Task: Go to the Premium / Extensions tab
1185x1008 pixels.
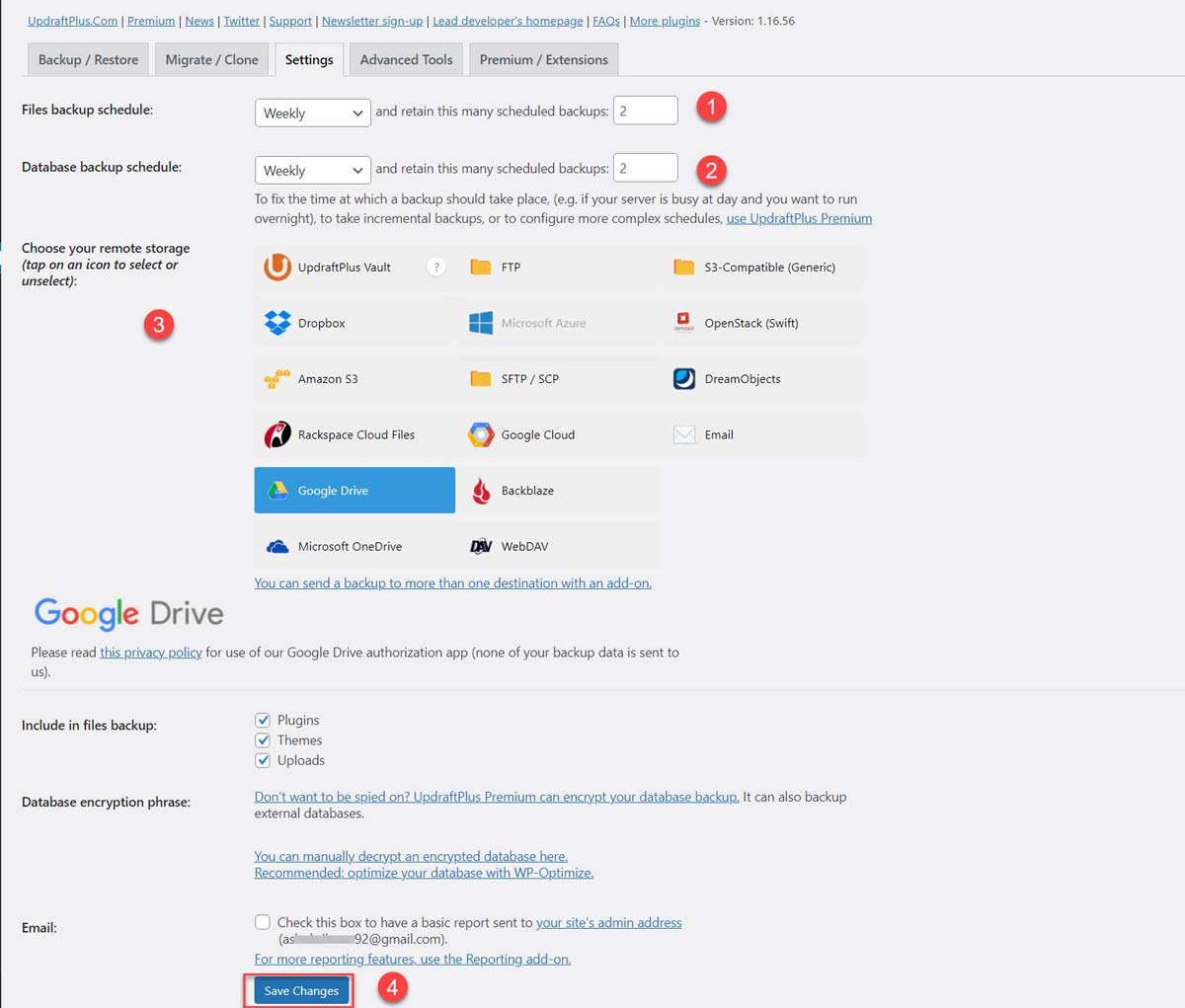Action: [544, 59]
